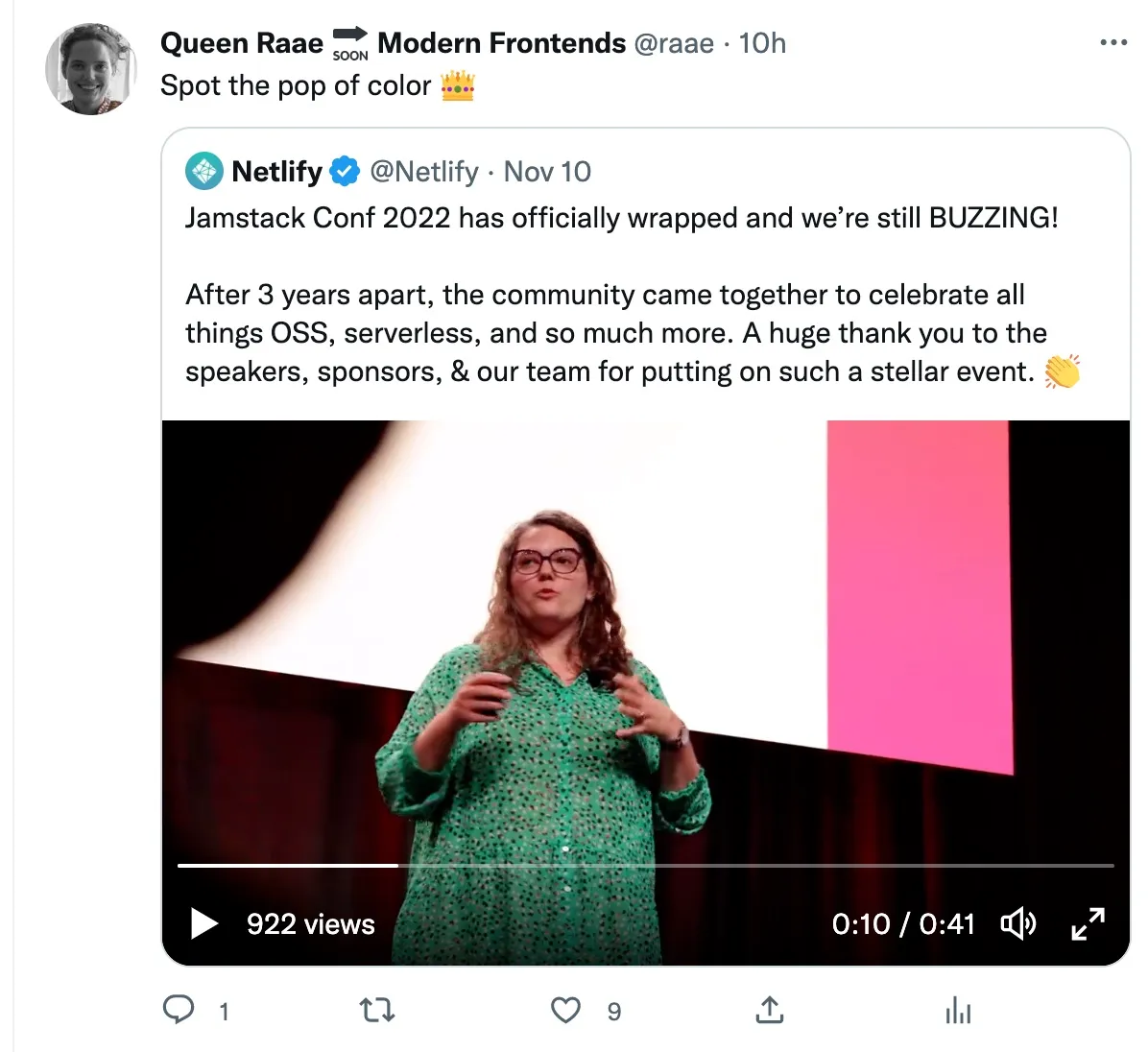The width and height of the screenshot is (1148, 1052).
Task: Mute the video with the speaker icon
Action: pos(1017,923)
